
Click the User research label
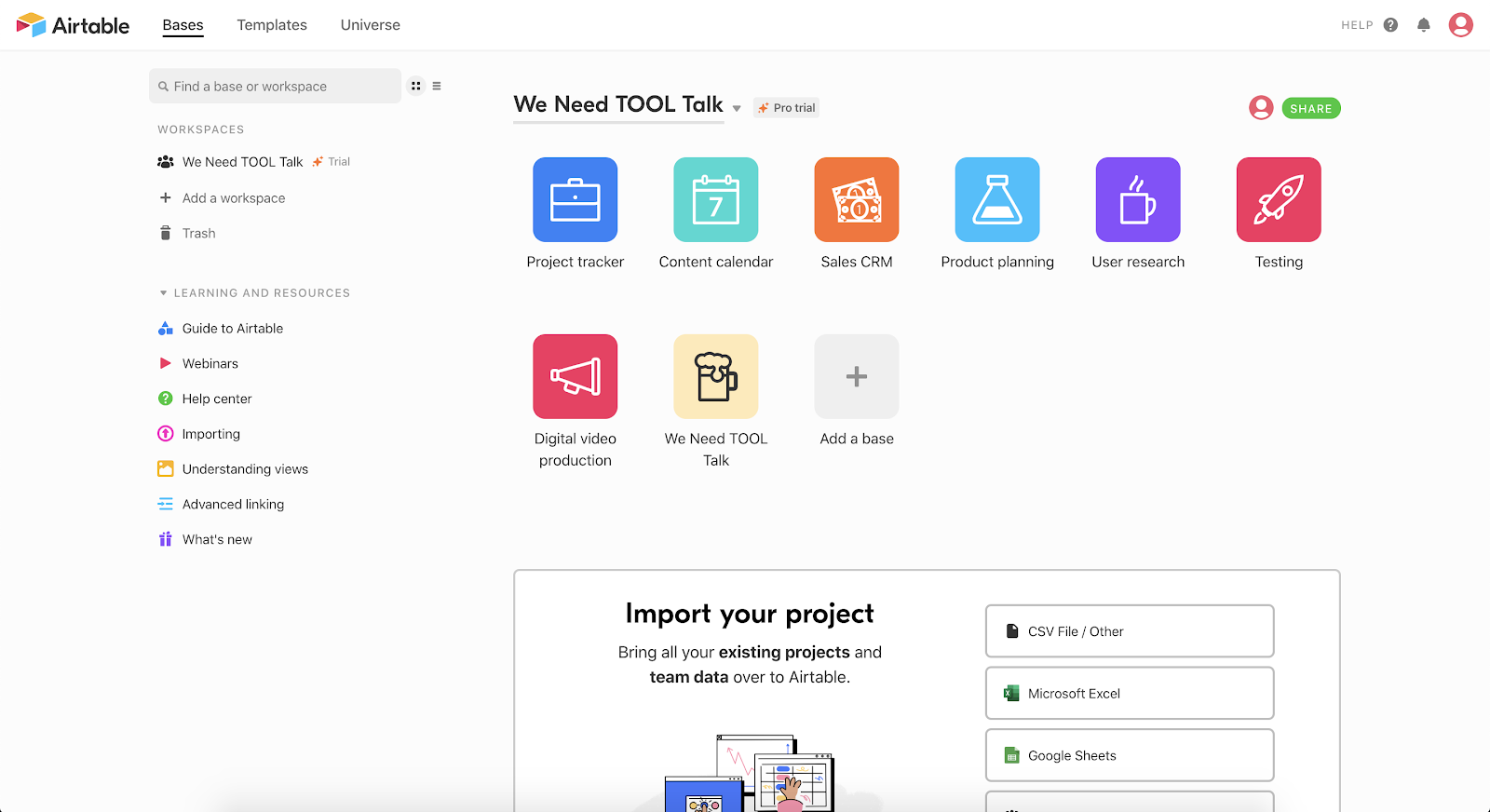[x=1138, y=262]
